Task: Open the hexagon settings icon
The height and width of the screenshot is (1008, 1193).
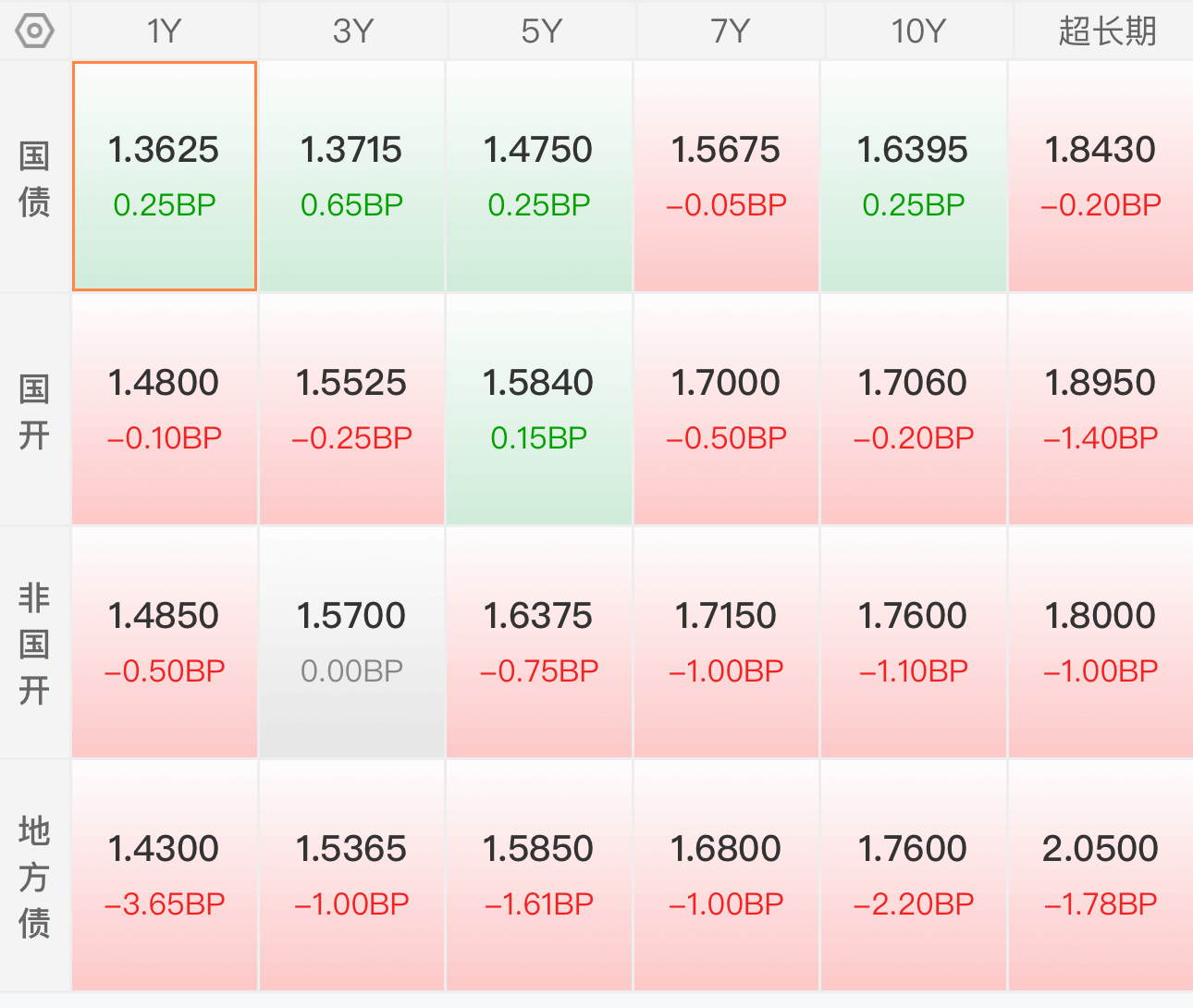Action: [34, 31]
